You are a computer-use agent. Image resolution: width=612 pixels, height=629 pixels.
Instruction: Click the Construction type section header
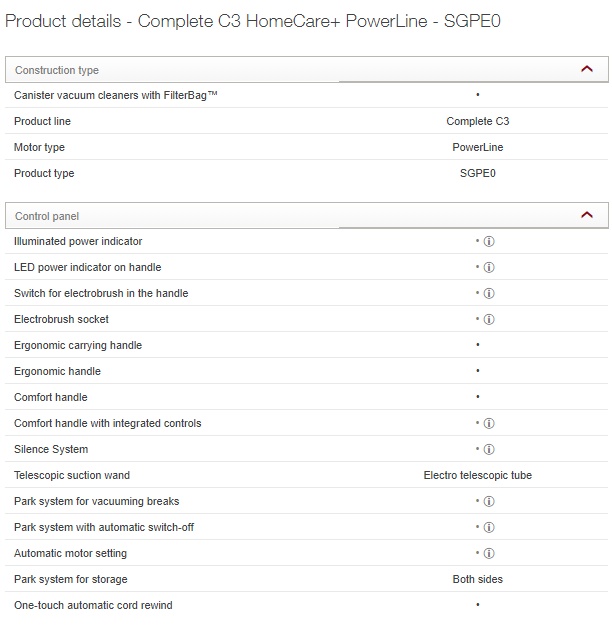(x=57, y=70)
